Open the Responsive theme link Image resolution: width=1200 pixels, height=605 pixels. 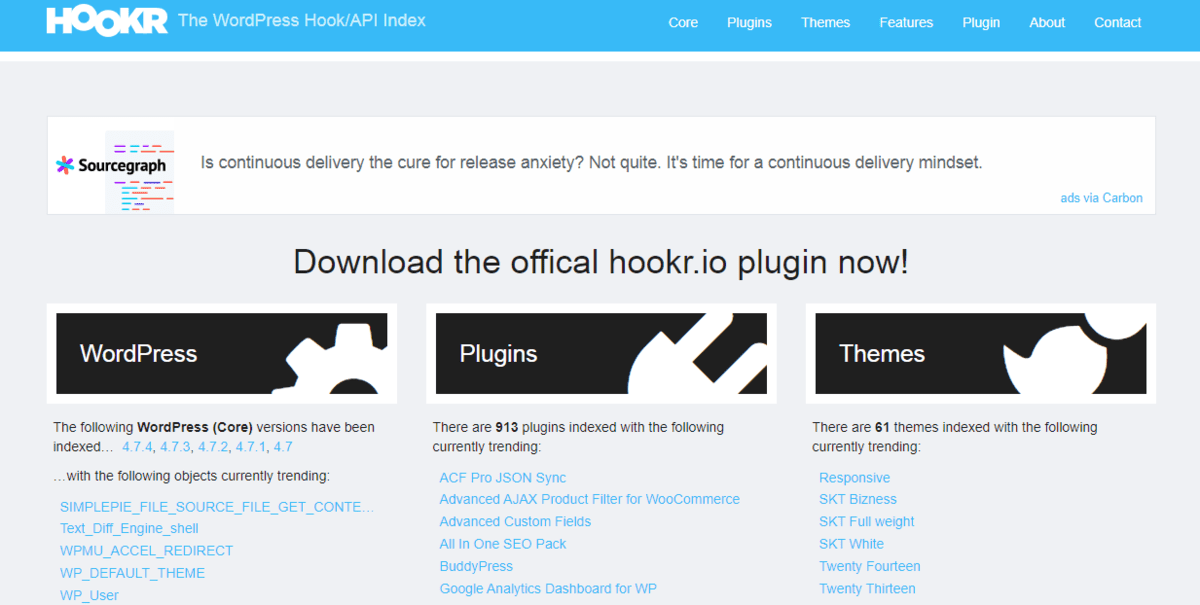tap(854, 478)
